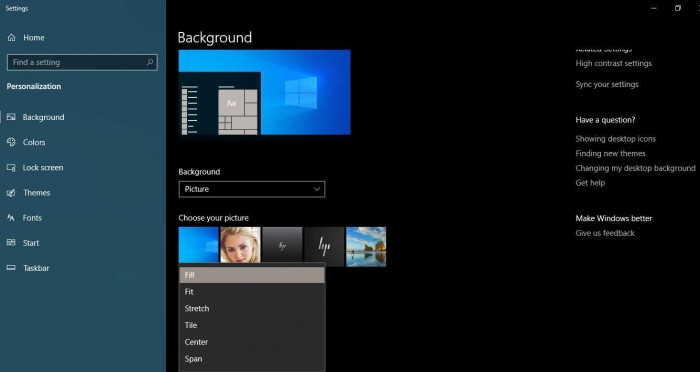Choose the Fit option

click(252, 292)
